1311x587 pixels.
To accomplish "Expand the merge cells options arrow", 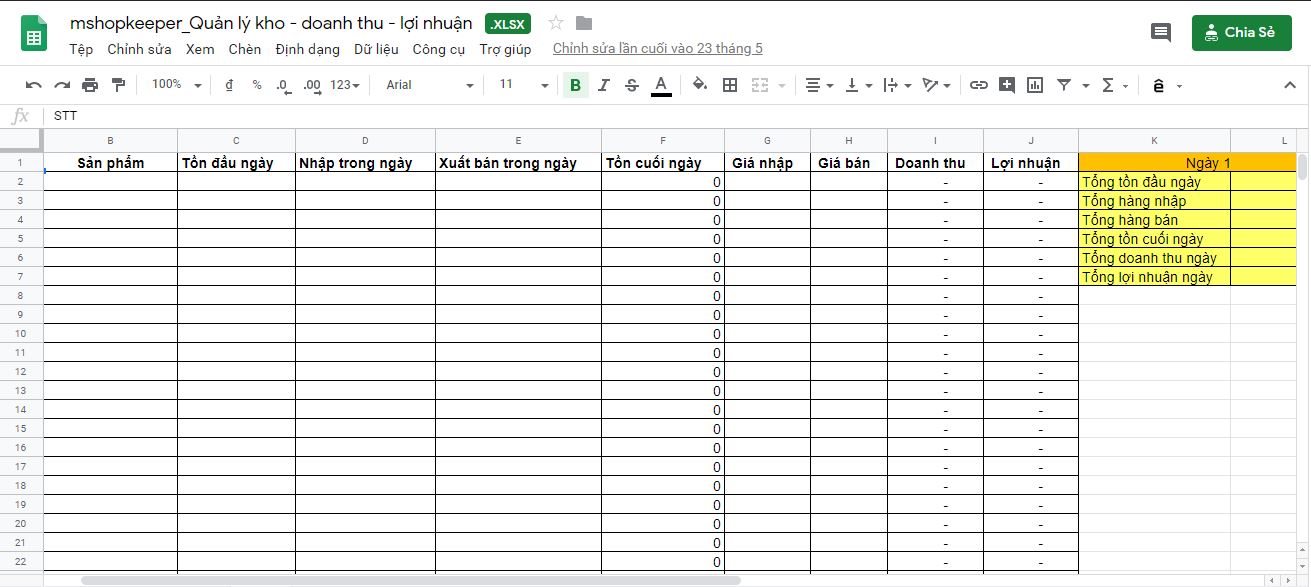I will (781, 86).
